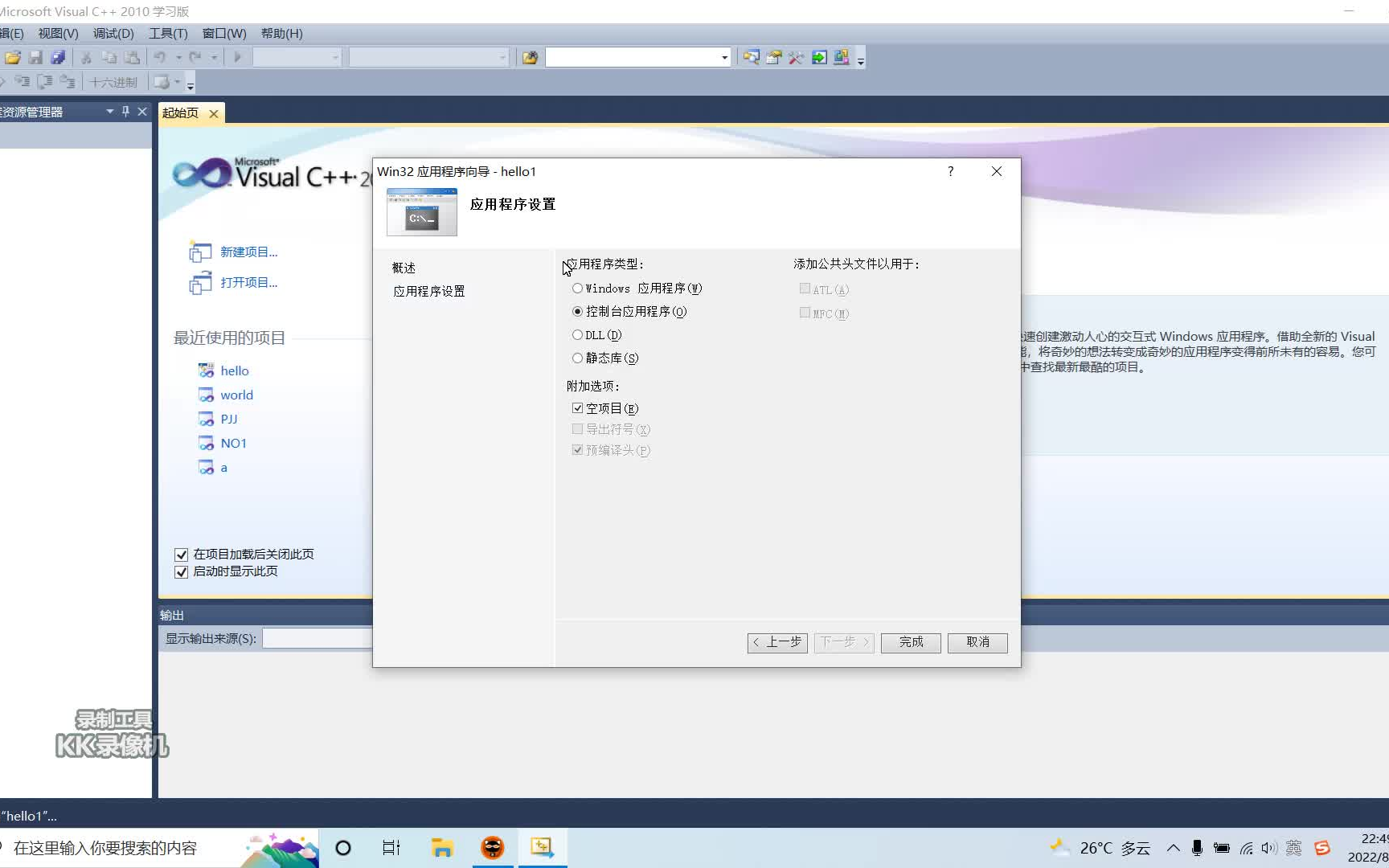Screen dimensions: 1389x868
Task: Click the 显示输出来源 input box
Action: (318, 639)
